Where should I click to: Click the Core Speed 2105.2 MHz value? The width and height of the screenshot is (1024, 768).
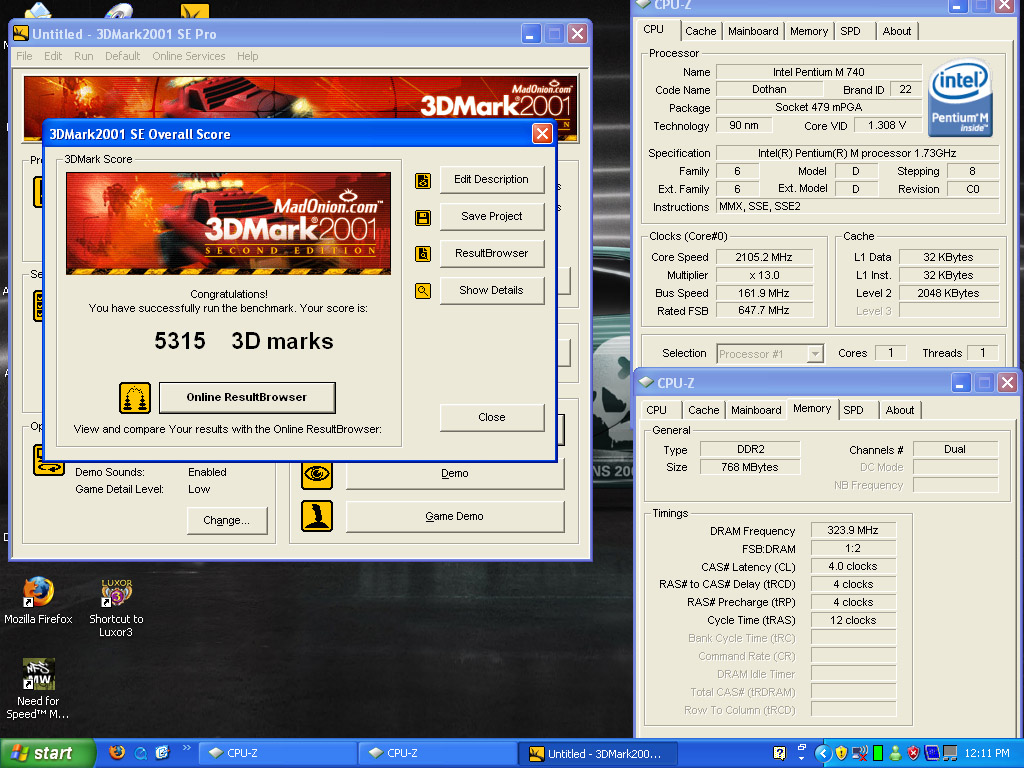click(764, 257)
